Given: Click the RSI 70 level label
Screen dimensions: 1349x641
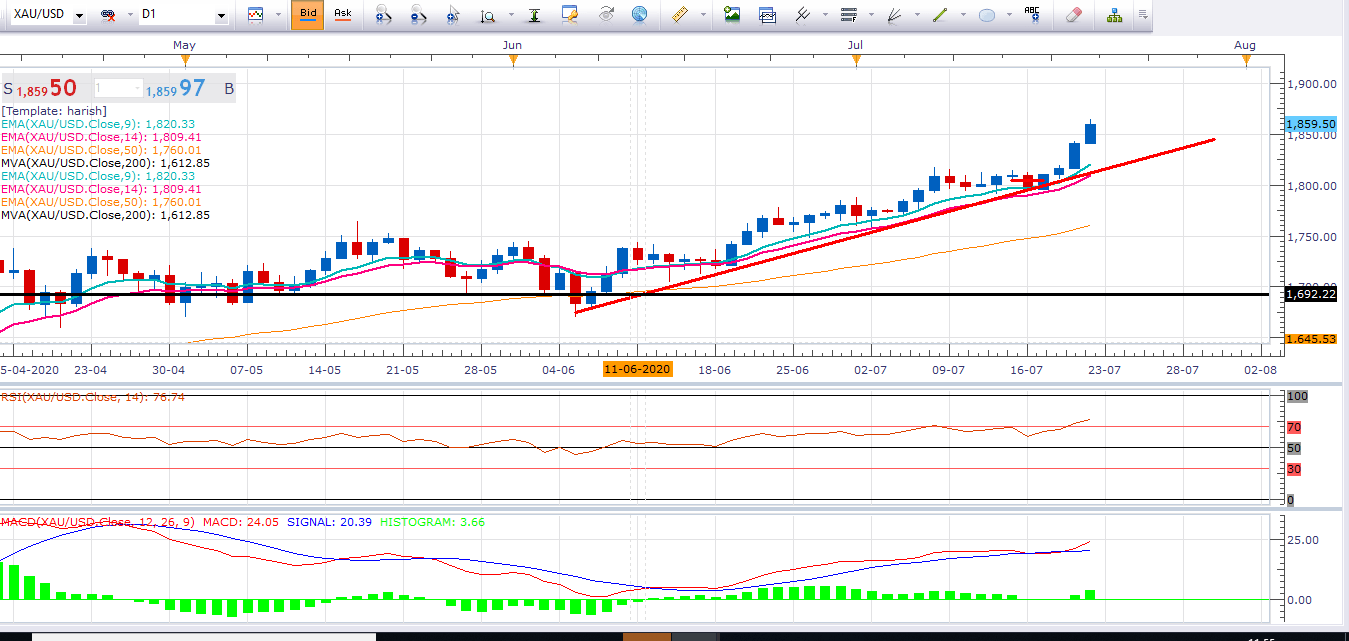Looking at the screenshot, I should 1294,428.
